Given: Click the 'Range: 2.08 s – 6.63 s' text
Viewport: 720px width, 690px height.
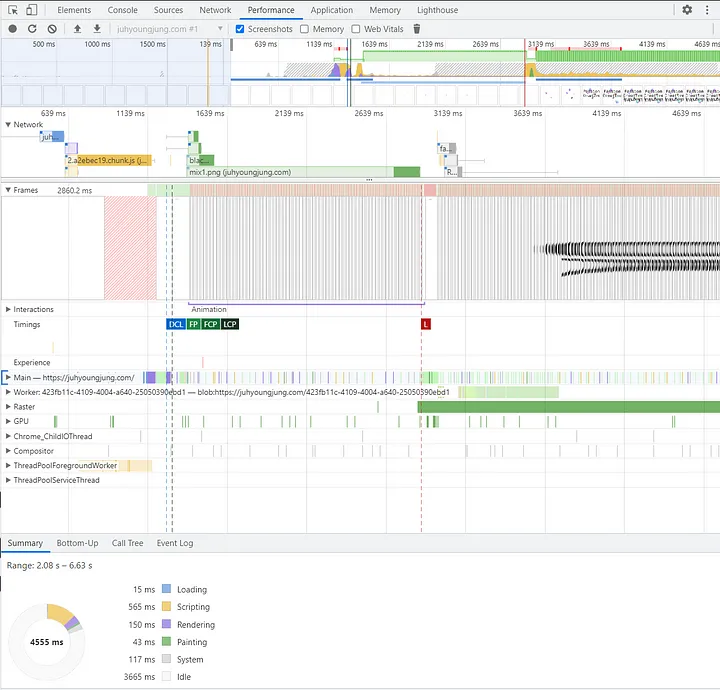Looking at the screenshot, I should pyautogui.click(x=49, y=566).
